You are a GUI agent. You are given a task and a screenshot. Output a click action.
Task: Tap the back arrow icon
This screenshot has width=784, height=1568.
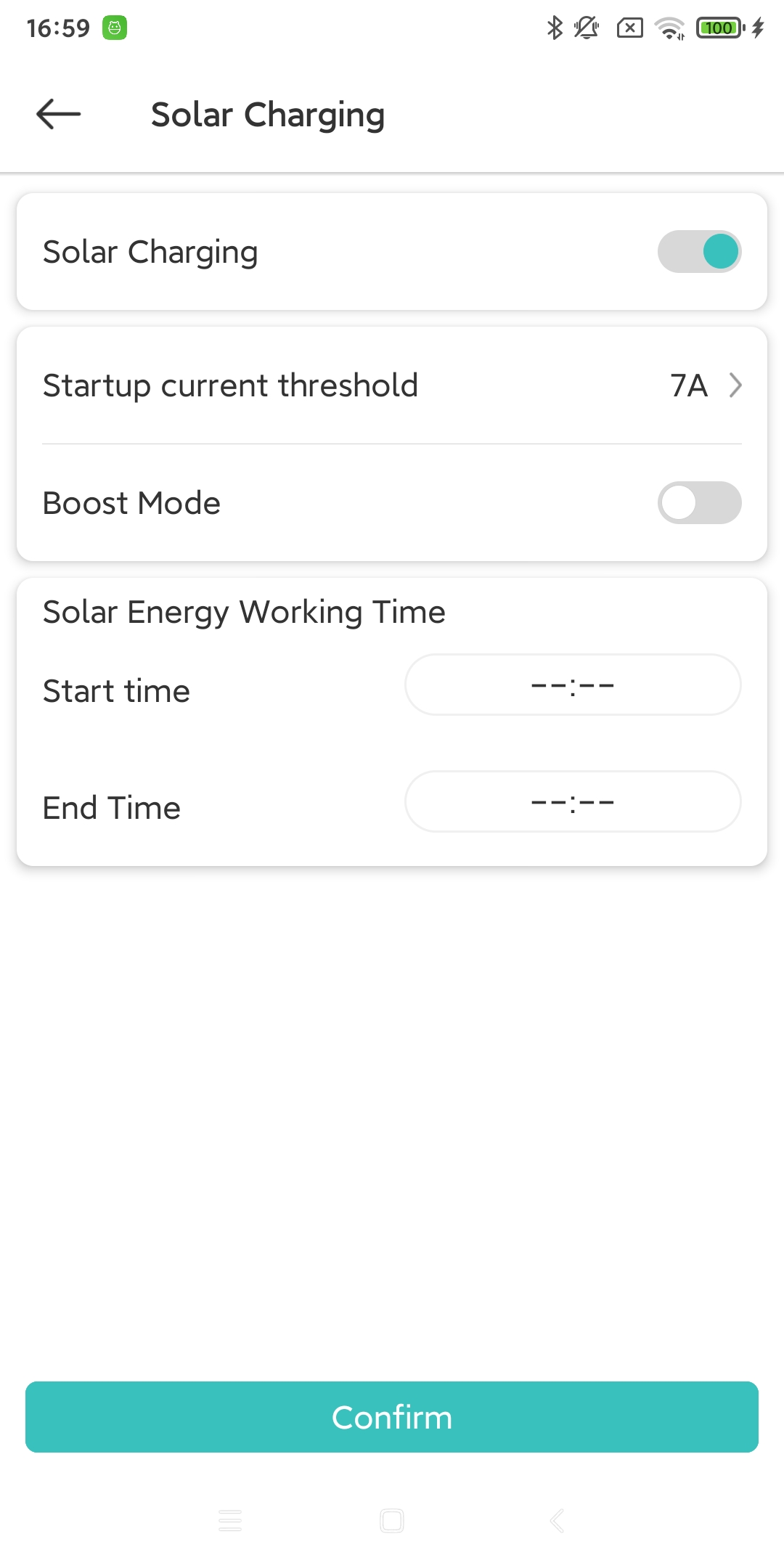click(x=59, y=114)
